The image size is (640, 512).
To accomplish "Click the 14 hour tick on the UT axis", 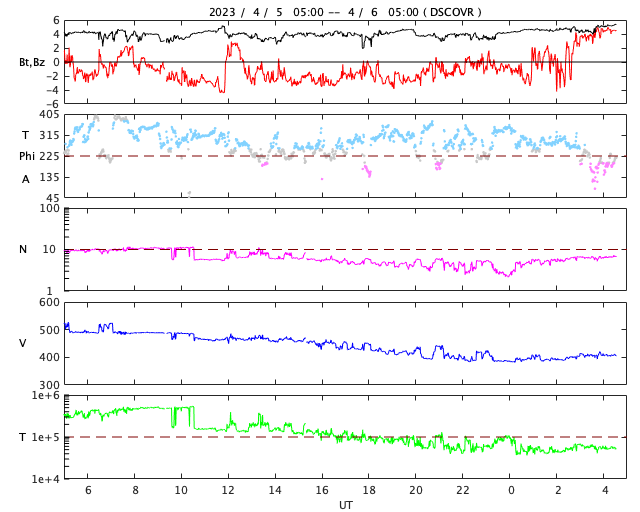I will pyautogui.click(x=275, y=490).
